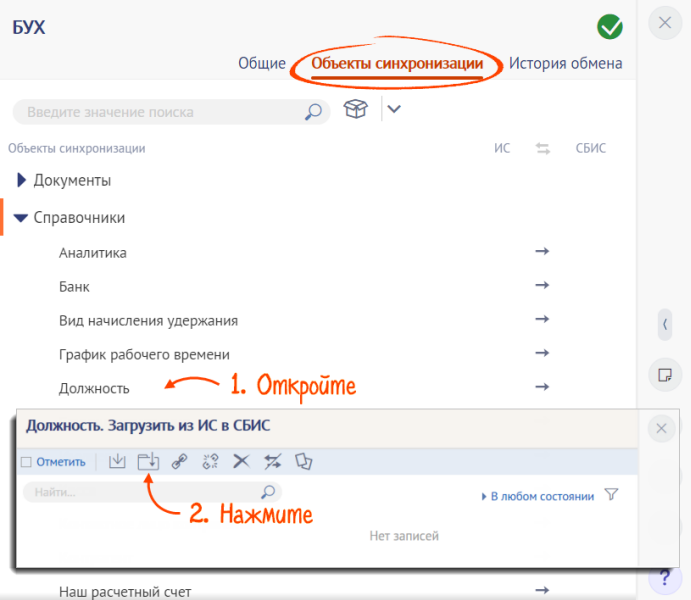Open the В любом состоянии state filter
Viewport: 691px width, 600px height.
541,496
